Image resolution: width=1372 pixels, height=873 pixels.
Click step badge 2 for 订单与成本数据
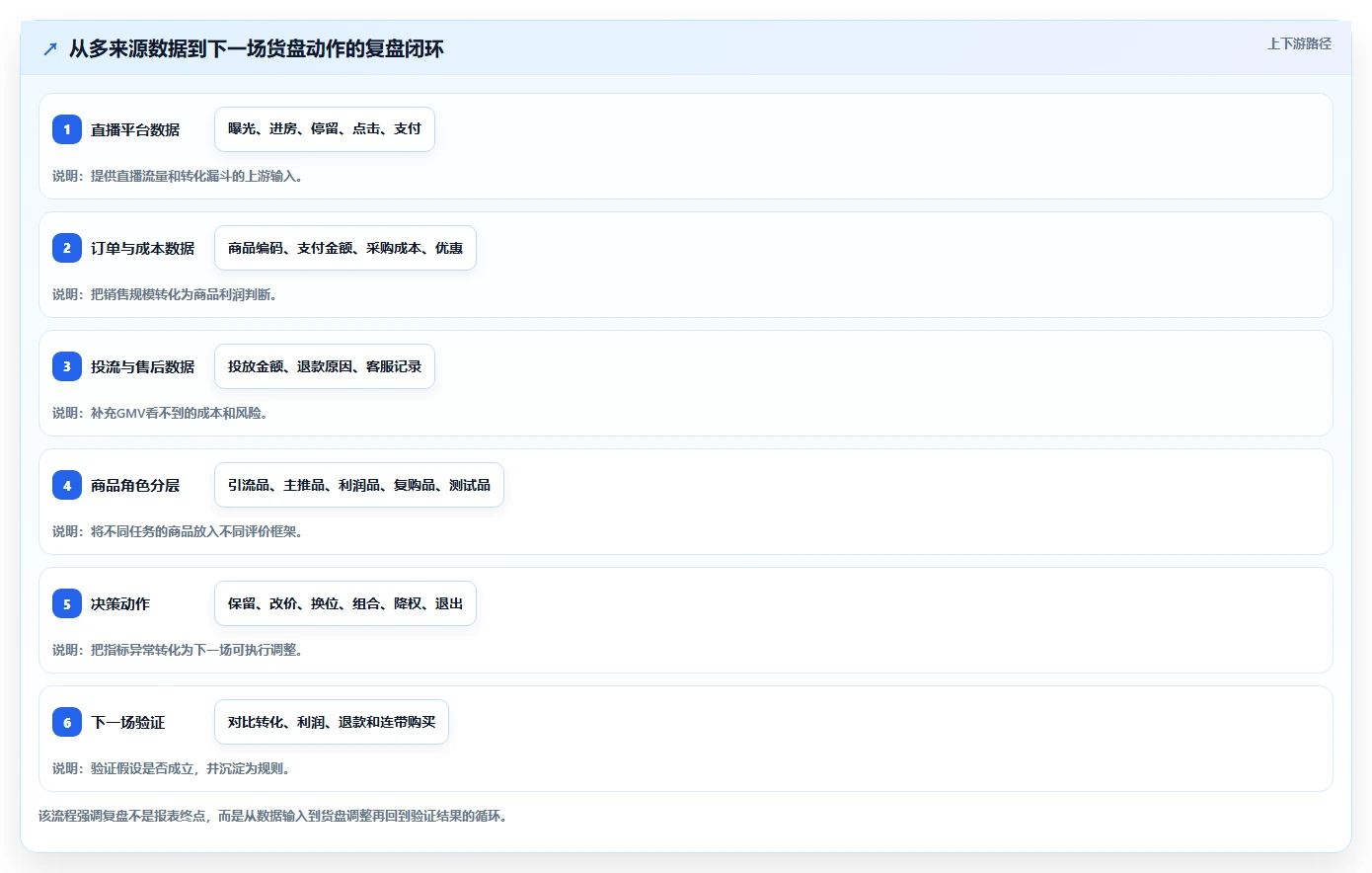coord(67,248)
